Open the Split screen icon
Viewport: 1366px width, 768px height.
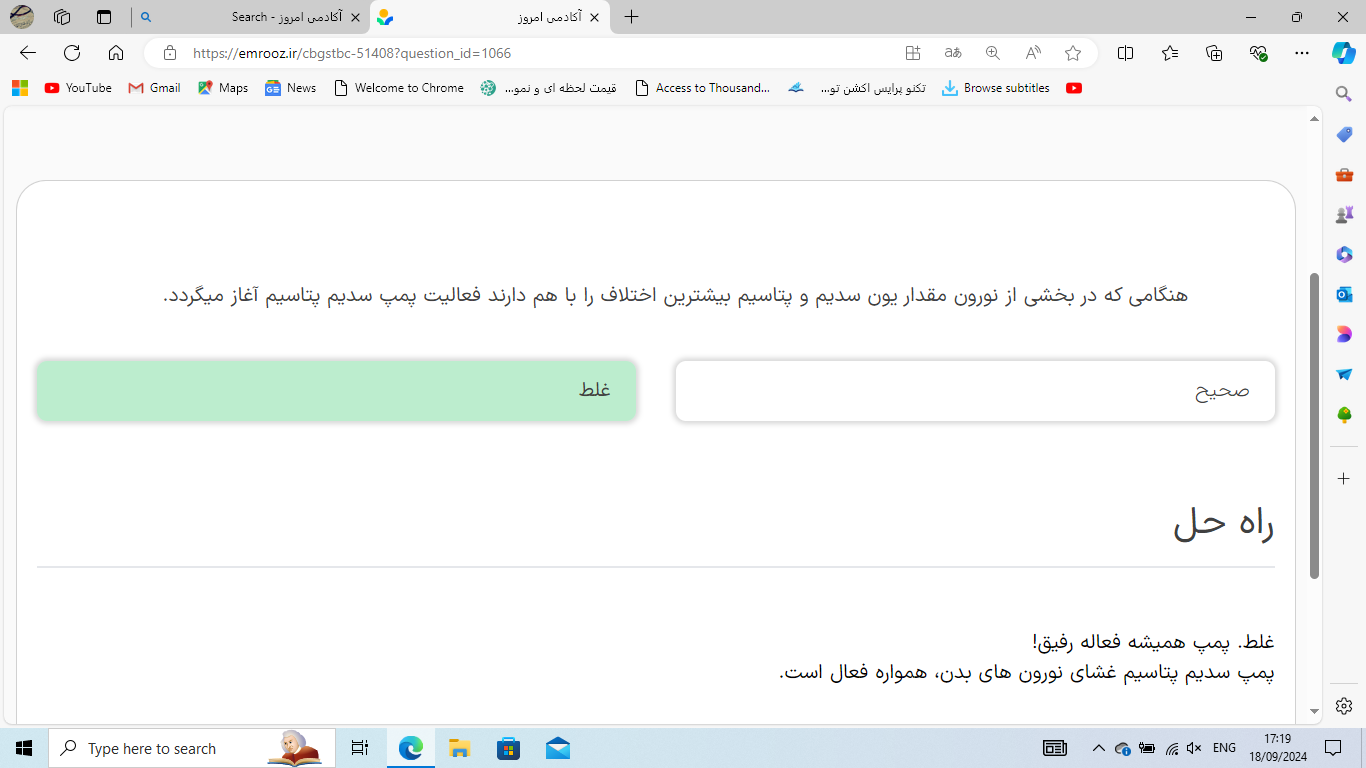click(1125, 53)
